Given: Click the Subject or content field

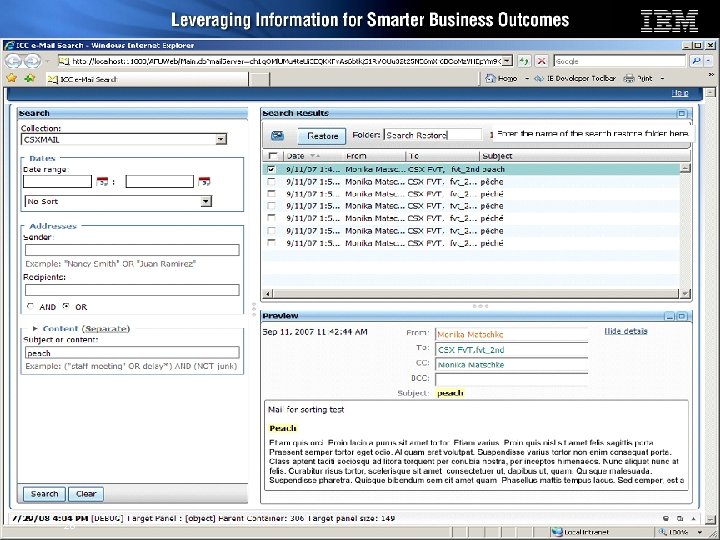Looking at the screenshot, I should pyautogui.click(x=132, y=353).
